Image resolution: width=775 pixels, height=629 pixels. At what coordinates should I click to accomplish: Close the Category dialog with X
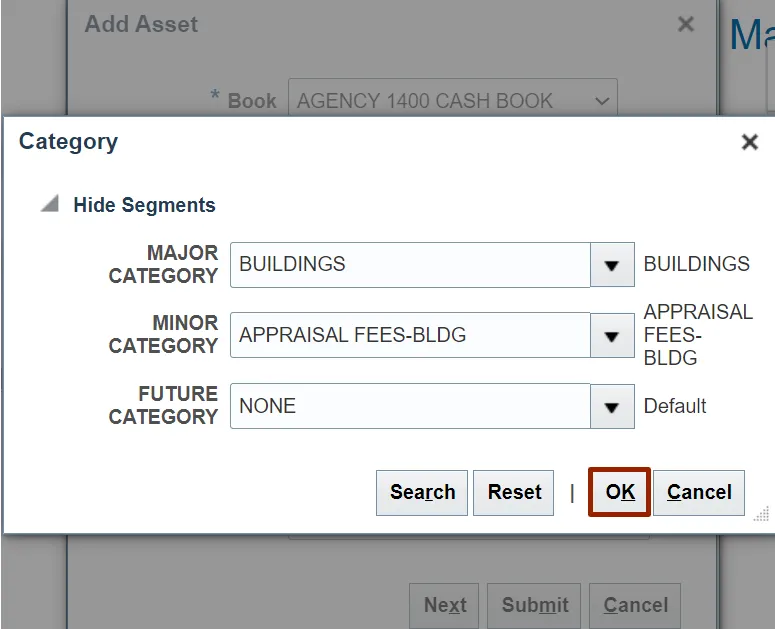pos(749,142)
